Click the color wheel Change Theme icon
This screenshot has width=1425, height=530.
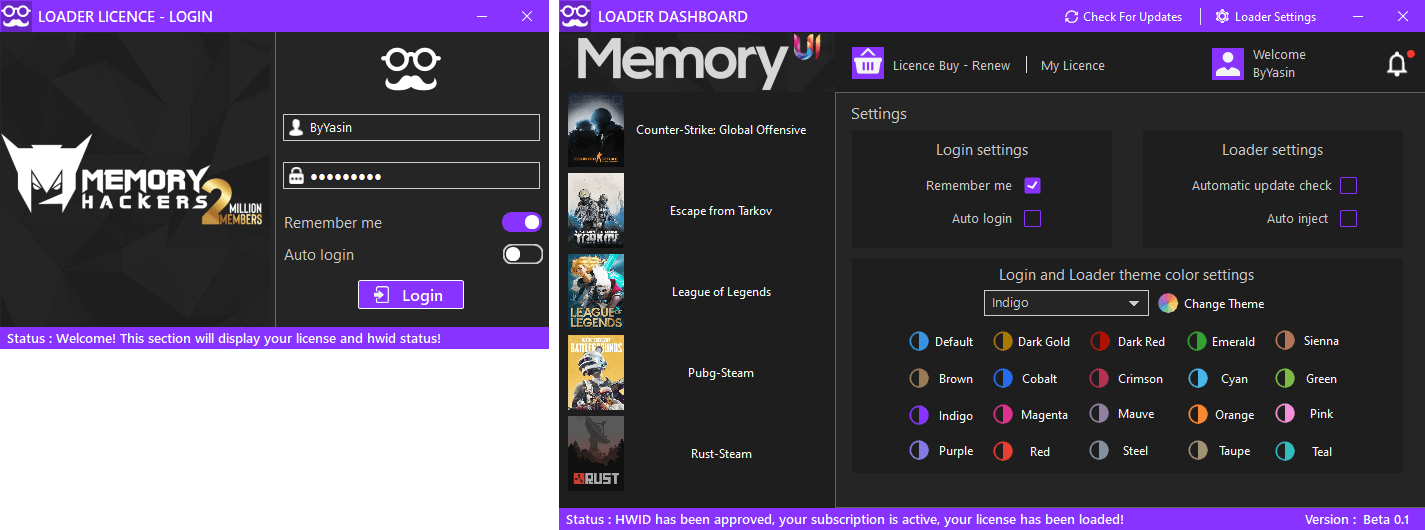(x=1167, y=303)
